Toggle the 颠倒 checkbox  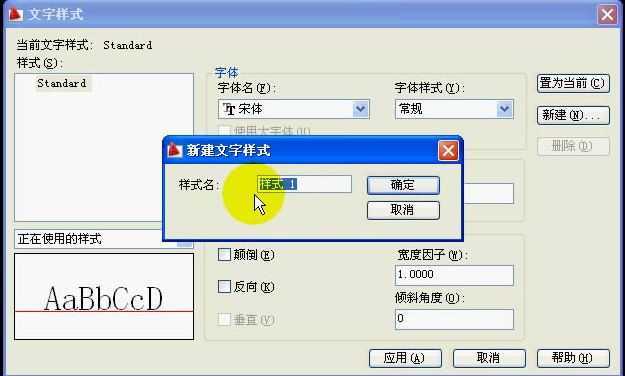tap(224, 254)
